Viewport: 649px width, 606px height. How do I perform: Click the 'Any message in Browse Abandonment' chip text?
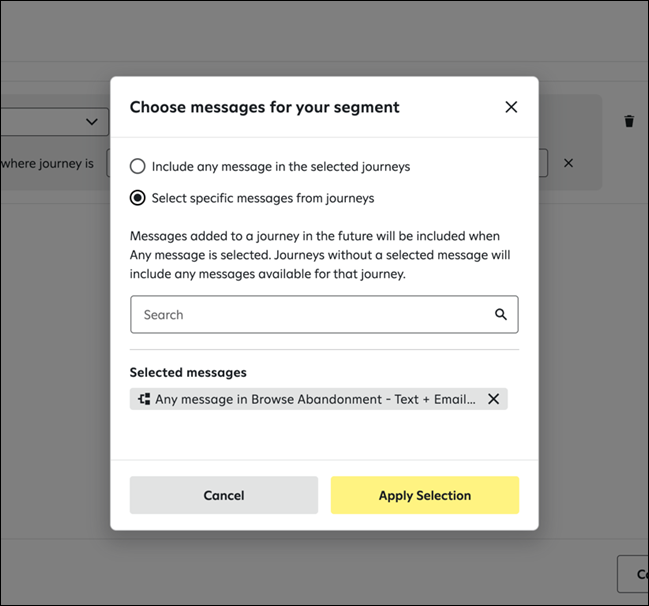pyautogui.click(x=315, y=399)
